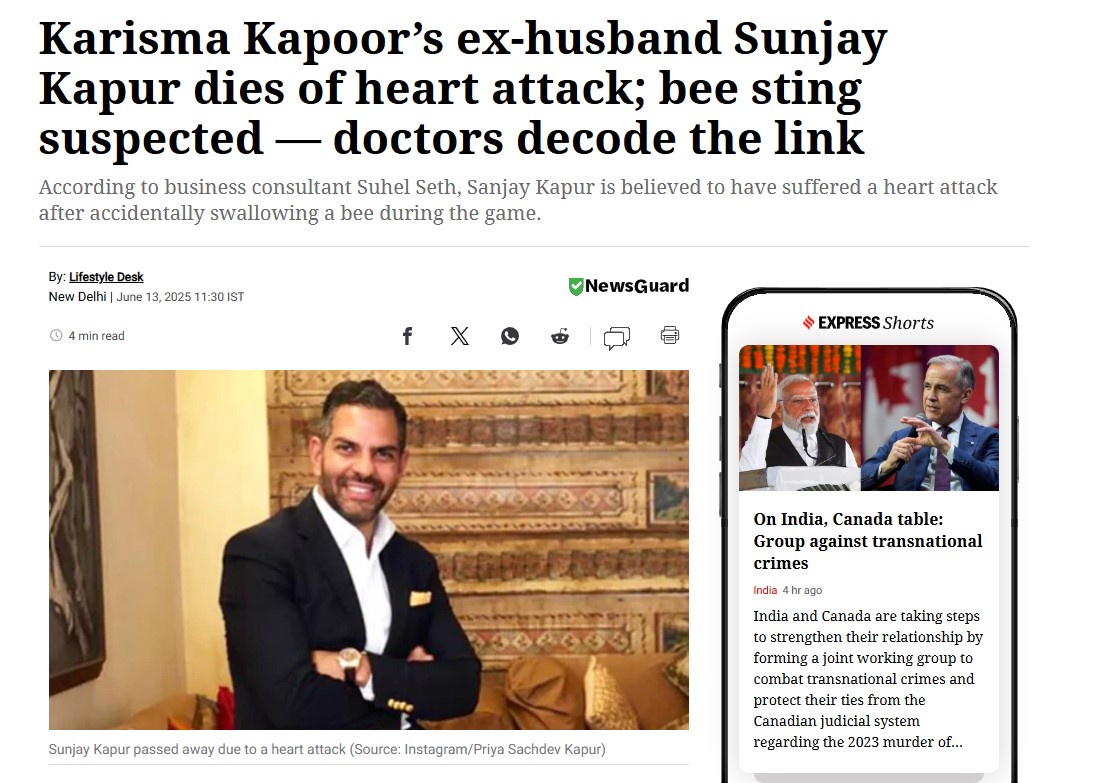Image resolution: width=1093 pixels, height=783 pixels.
Task: Click the article subheading about Suhel Seth
Action: 518,199
